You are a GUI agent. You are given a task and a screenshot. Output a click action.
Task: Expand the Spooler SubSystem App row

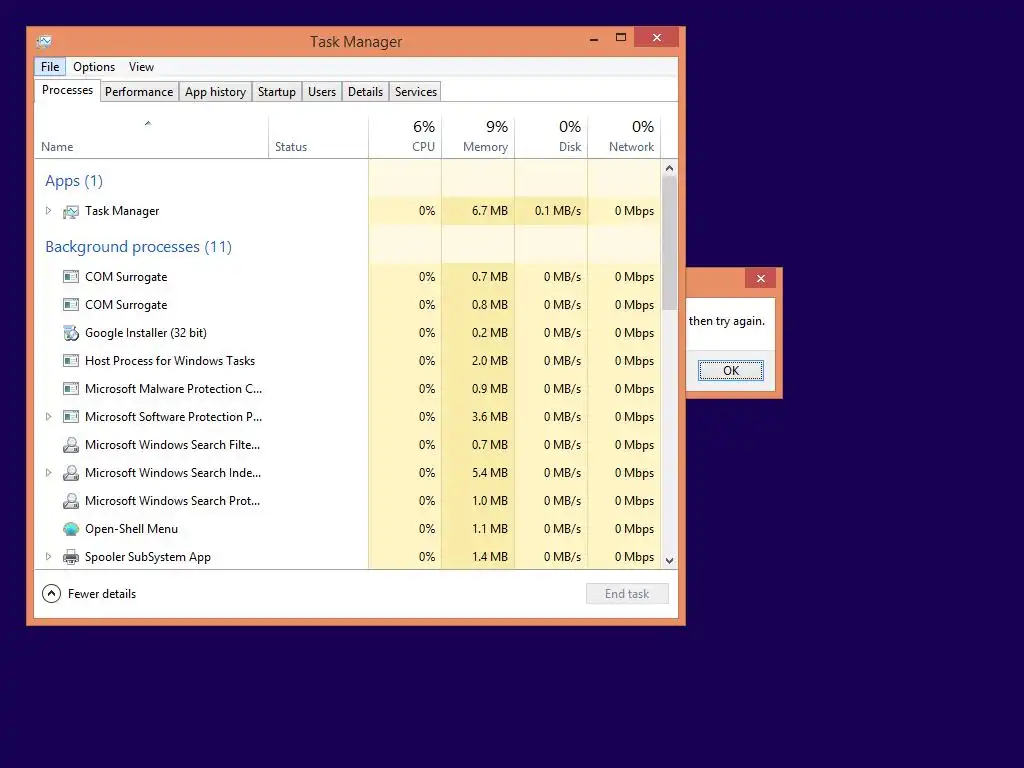pos(48,556)
